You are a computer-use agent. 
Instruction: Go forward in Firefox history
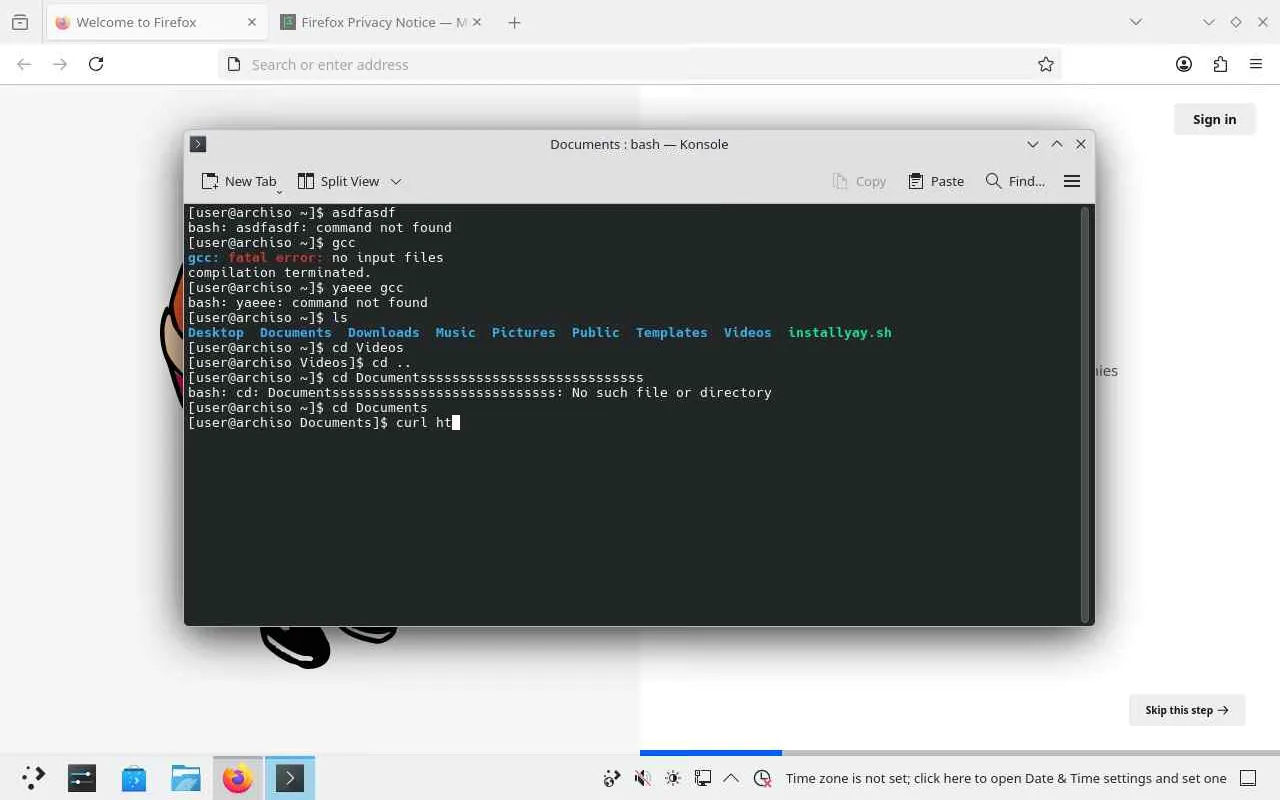point(60,64)
